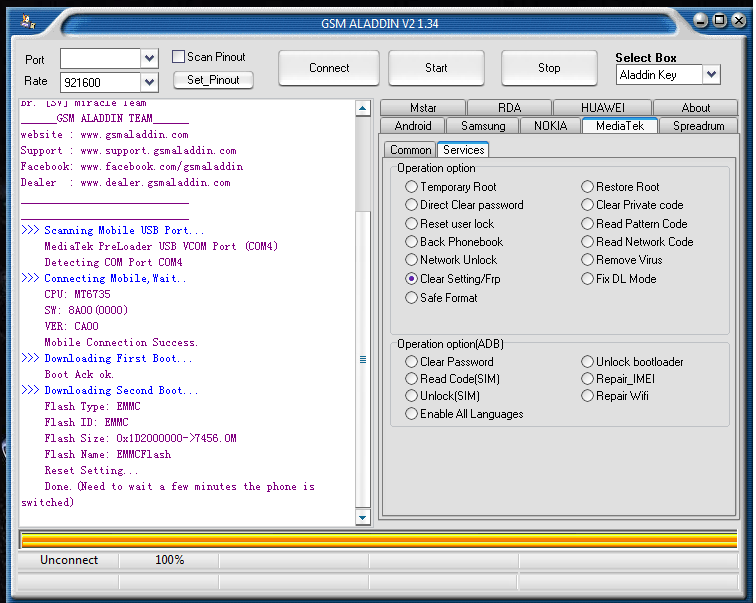Open the RDA tab
Viewport: 756px width, 603px height.
[x=509, y=107]
